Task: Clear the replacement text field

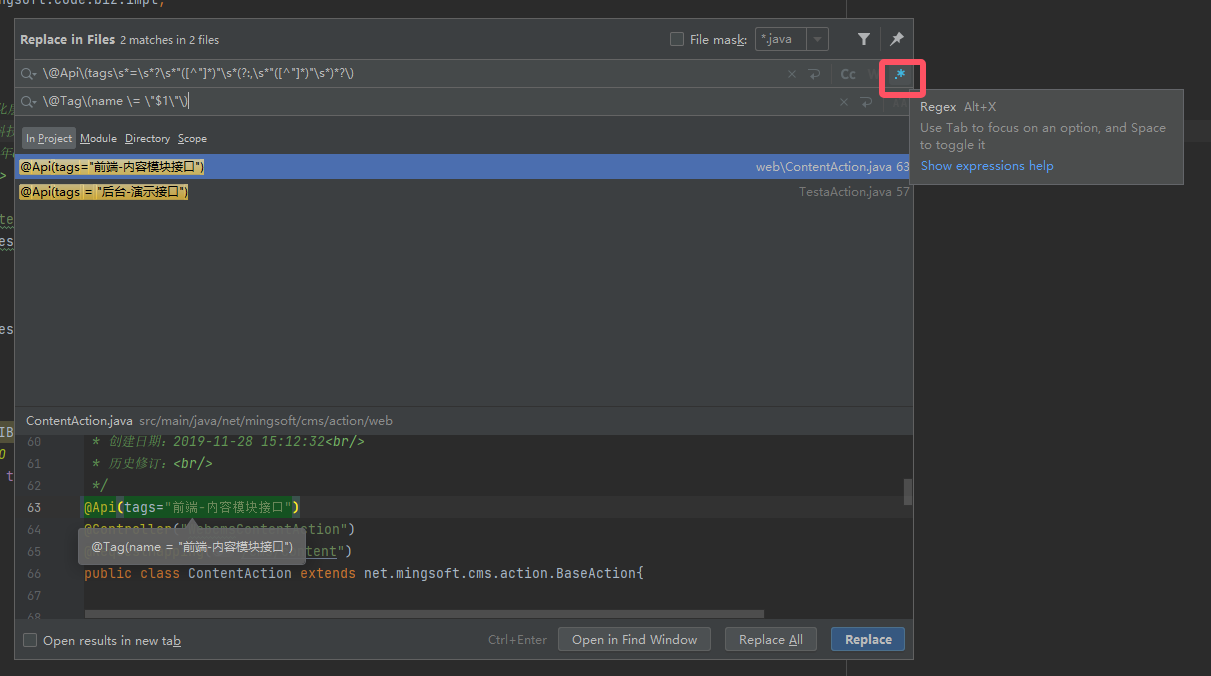Action: coord(843,102)
